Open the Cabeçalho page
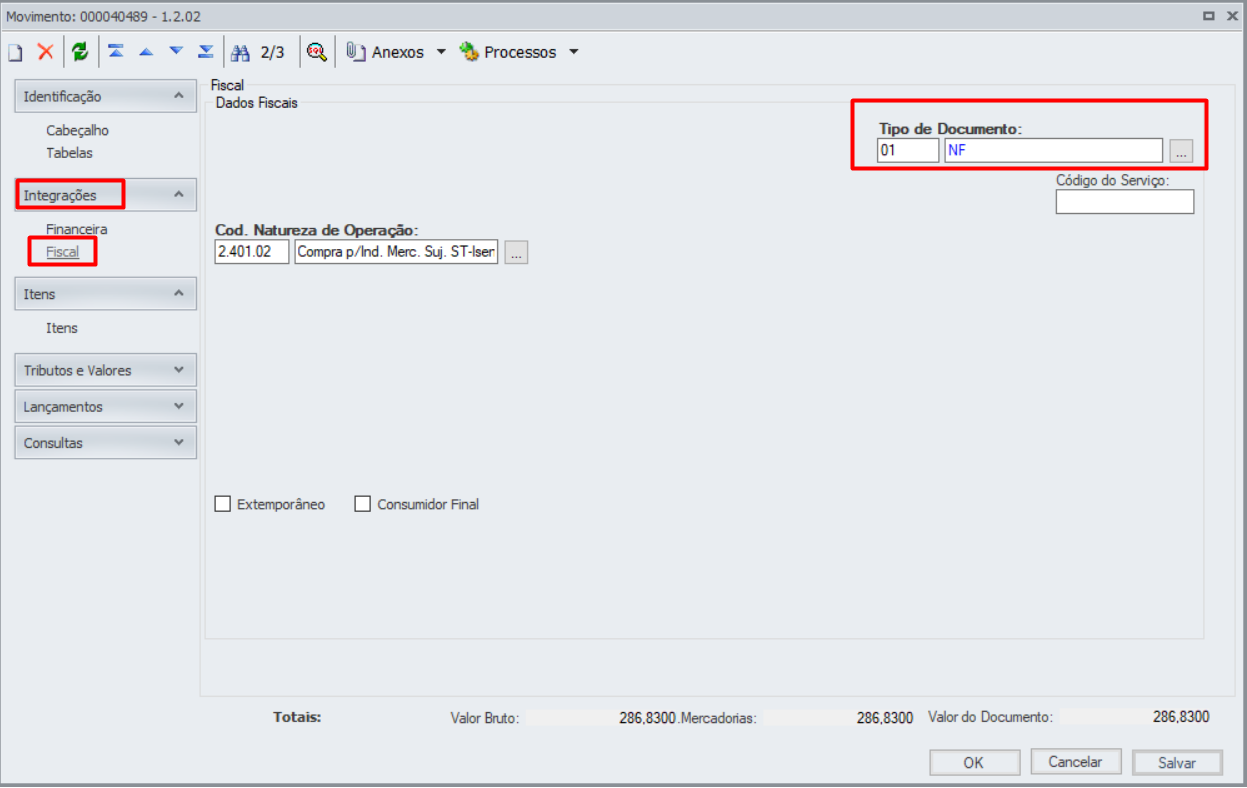Screen dimensions: 1247x788 (77, 130)
